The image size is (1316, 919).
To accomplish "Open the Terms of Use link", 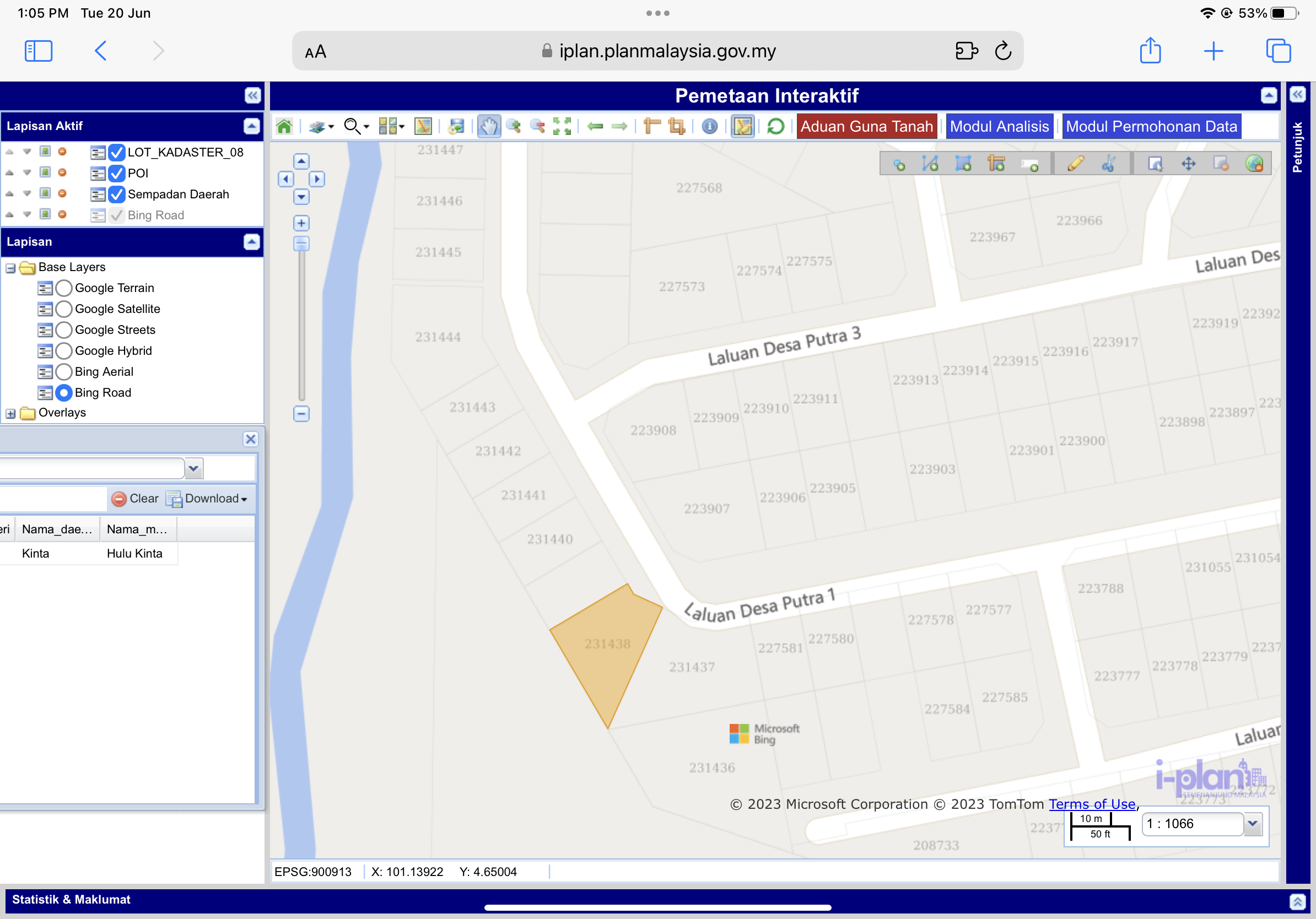I will [x=1092, y=804].
